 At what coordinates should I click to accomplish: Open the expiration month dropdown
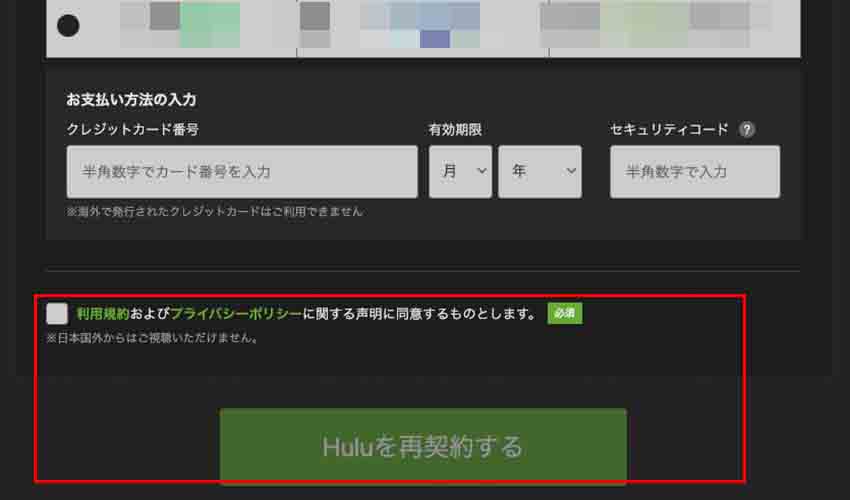460,171
